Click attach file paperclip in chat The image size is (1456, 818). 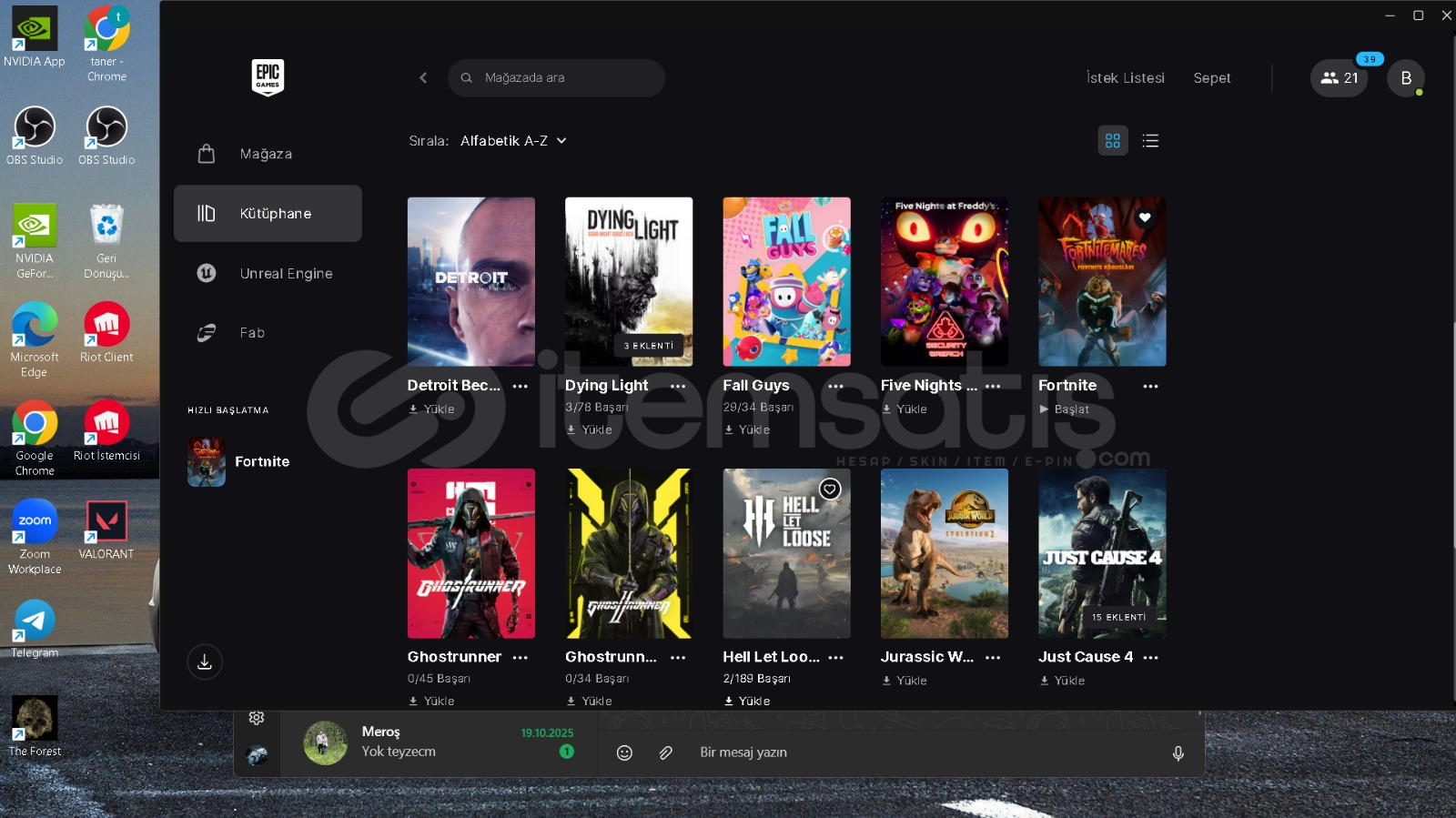[666, 752]
